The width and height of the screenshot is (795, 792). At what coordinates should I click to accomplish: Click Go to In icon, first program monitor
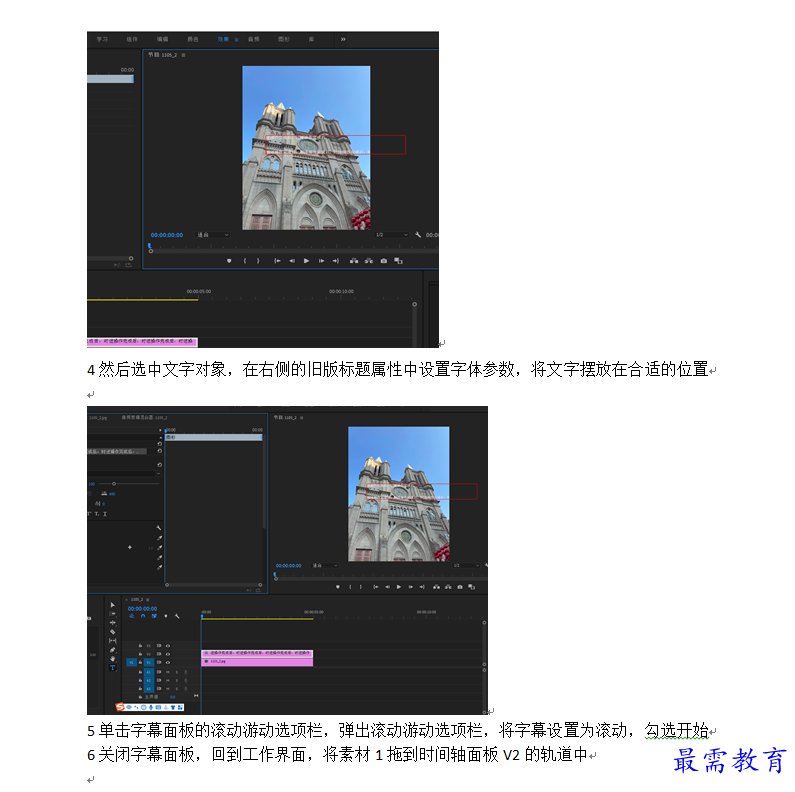[277, 261]
